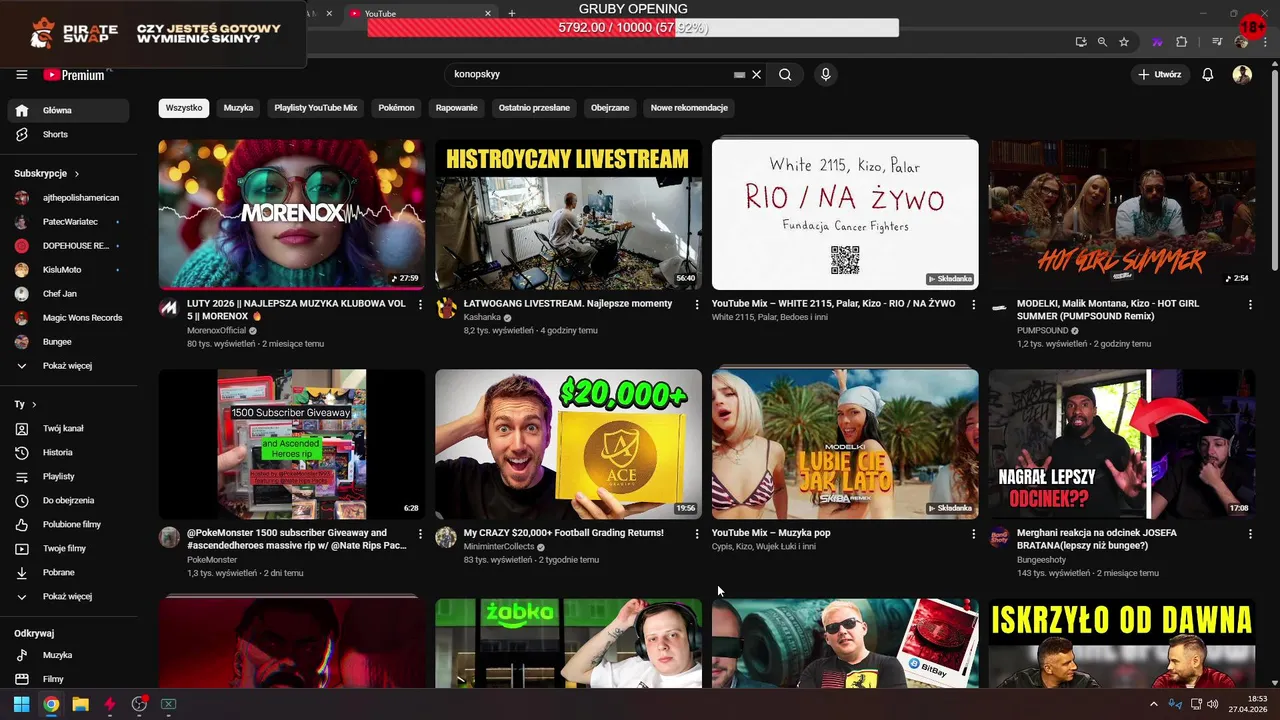Open Polubione filmy liked videos
The width and height of the screenshot is (1280, 720).
coord(68,524)
